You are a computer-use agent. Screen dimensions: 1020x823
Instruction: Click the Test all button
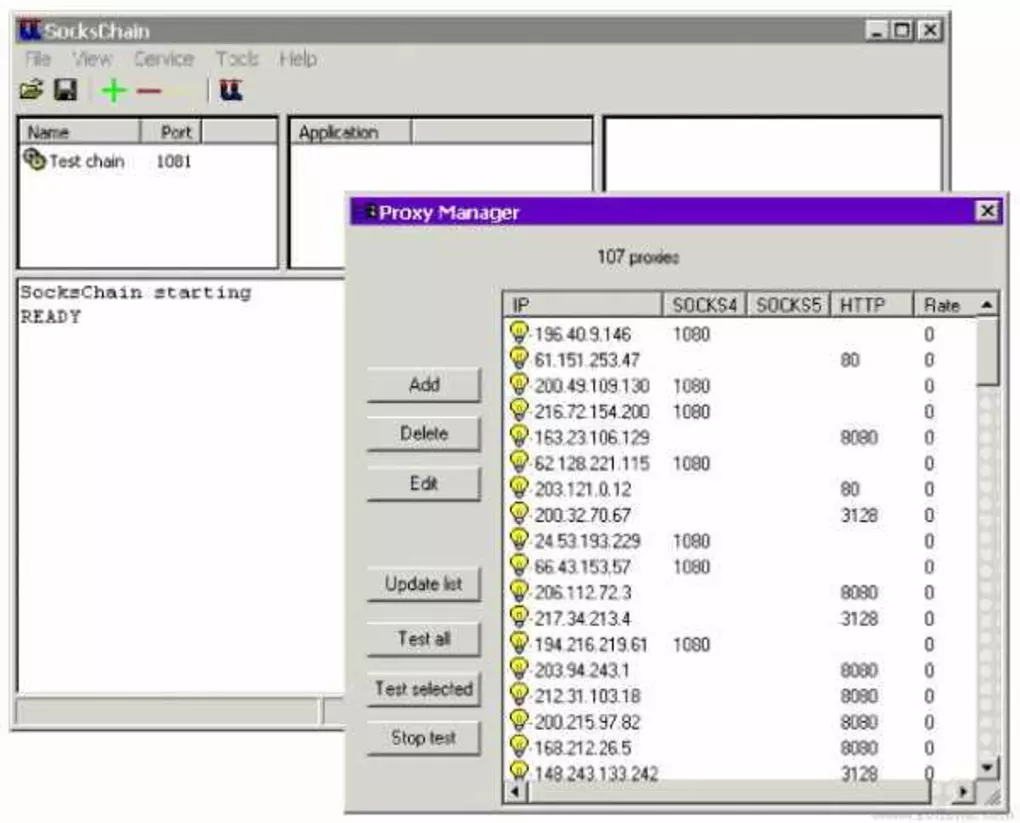pos(423,638)
